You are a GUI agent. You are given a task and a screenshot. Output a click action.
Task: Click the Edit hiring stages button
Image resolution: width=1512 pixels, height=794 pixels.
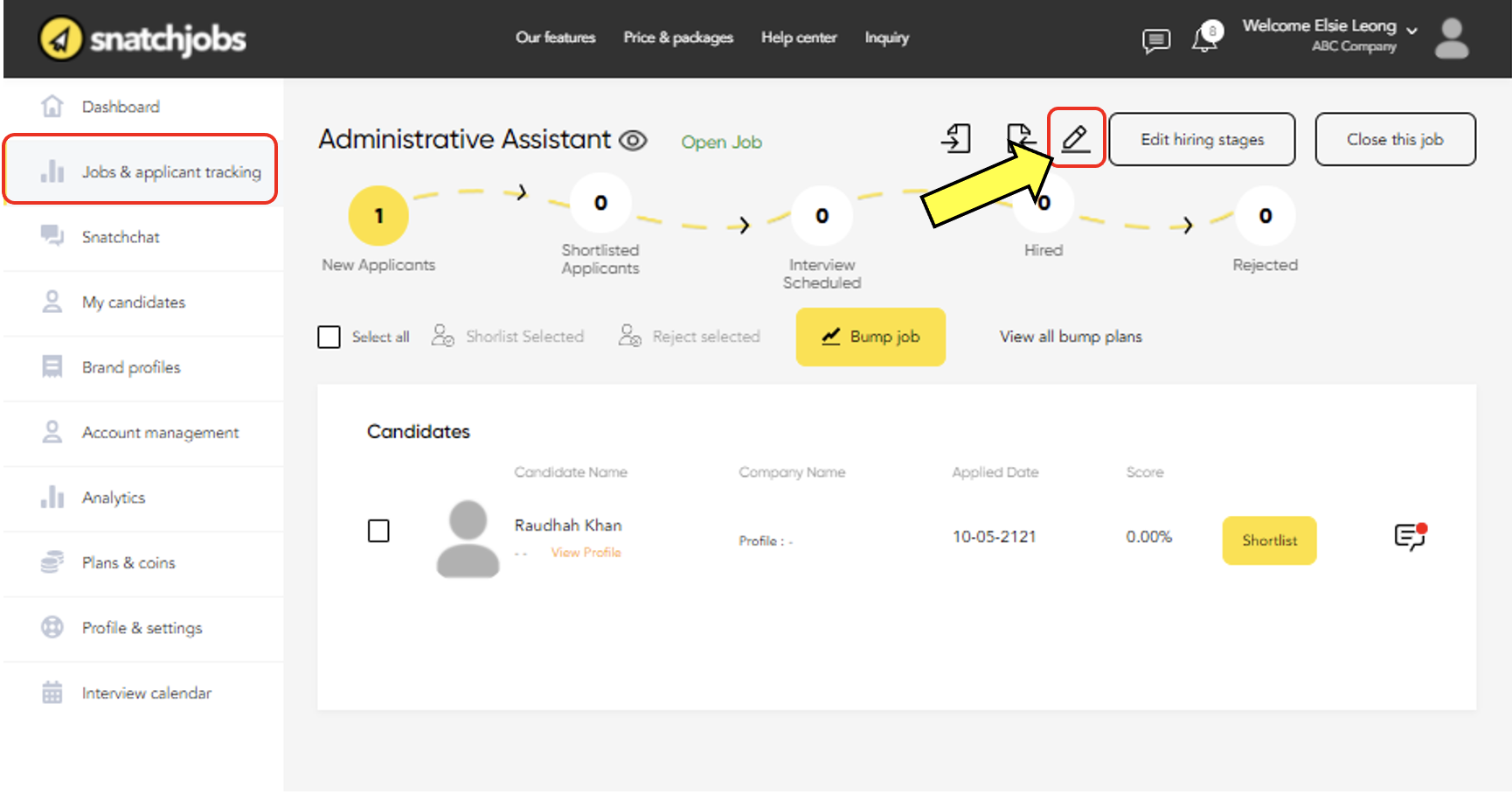click(x=1202, y=140)
